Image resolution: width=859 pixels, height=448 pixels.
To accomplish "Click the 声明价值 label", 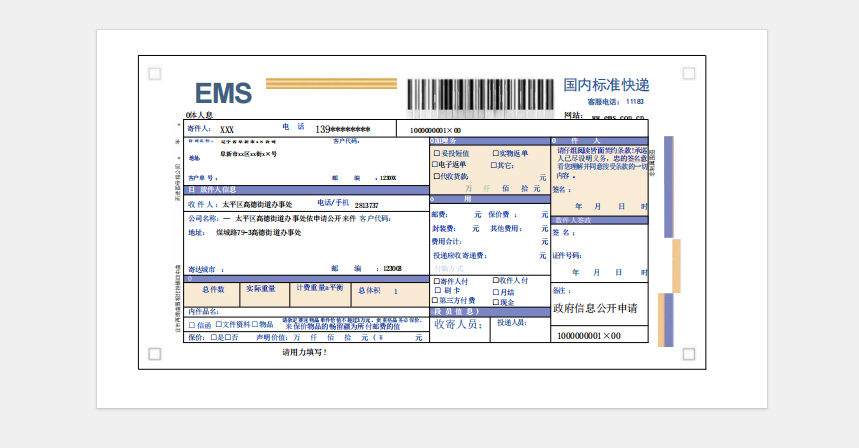I will click(272, 337).
